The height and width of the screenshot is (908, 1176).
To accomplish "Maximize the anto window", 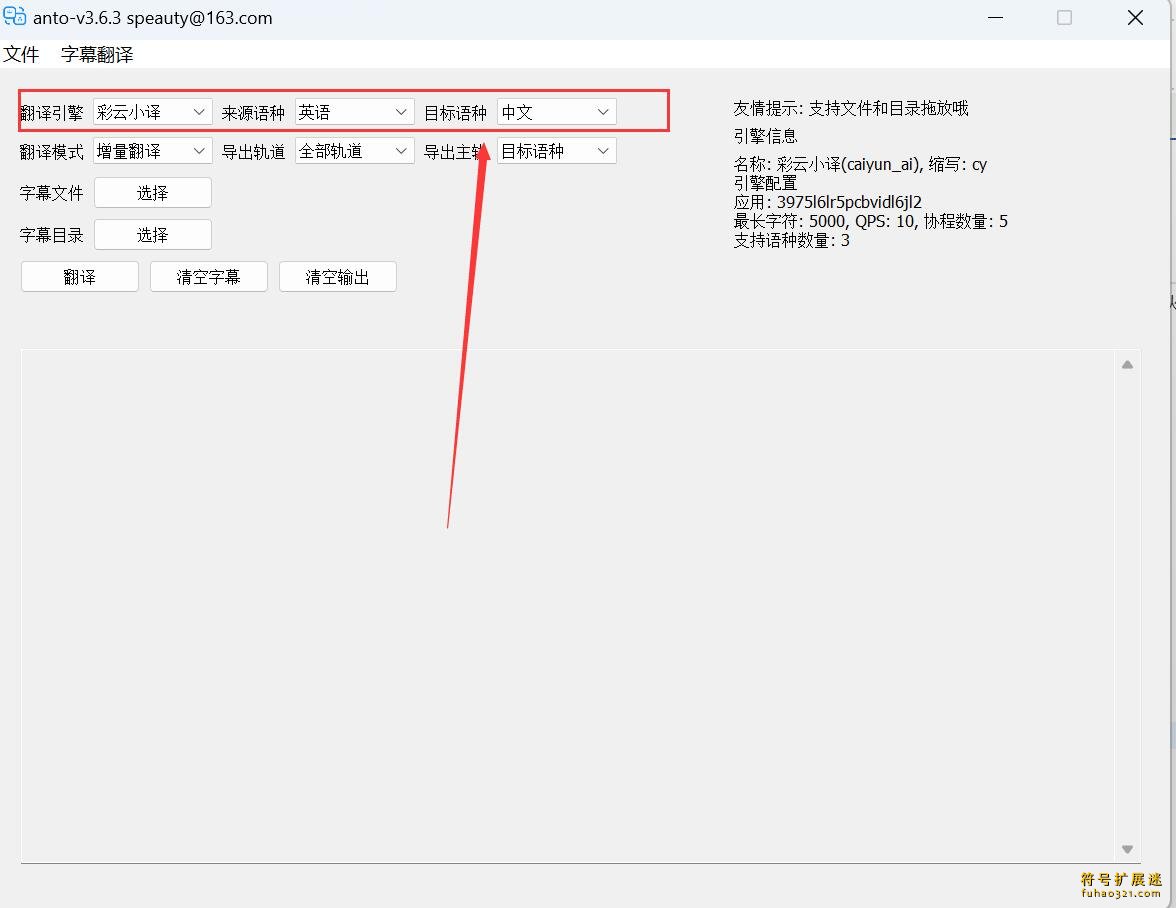I will point(1064,18).
